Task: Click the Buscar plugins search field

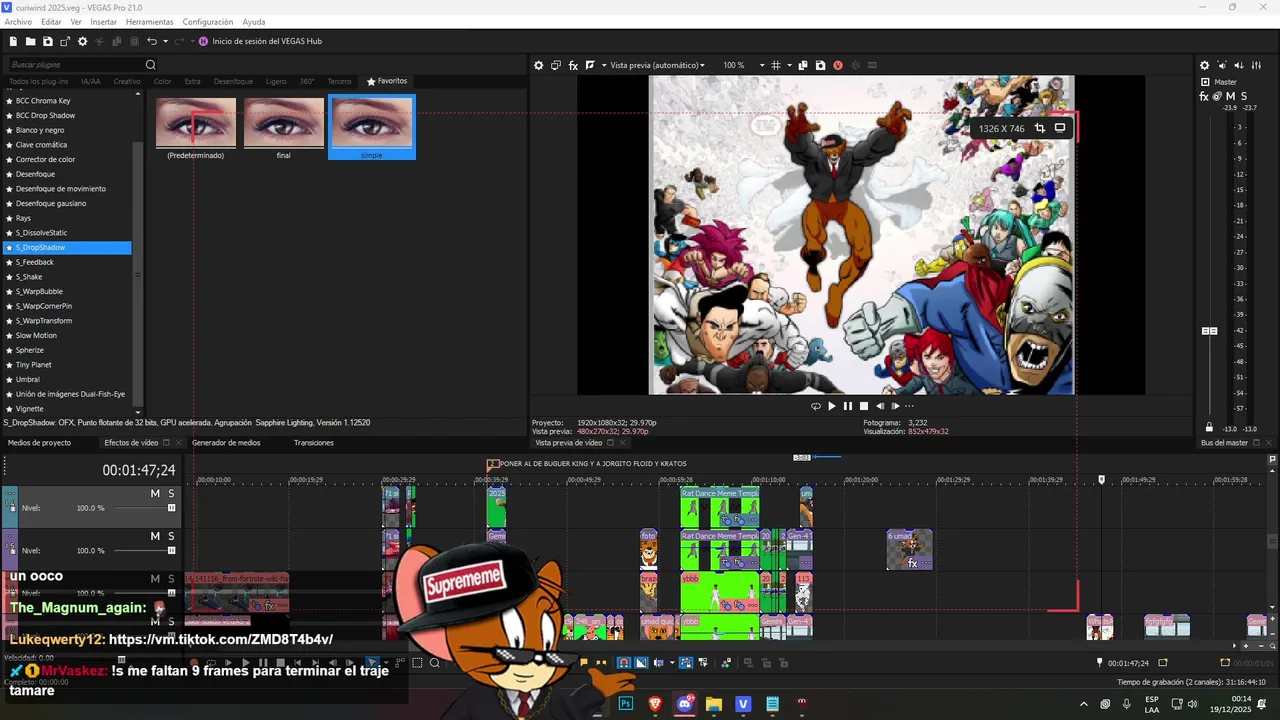Action: 75,65
